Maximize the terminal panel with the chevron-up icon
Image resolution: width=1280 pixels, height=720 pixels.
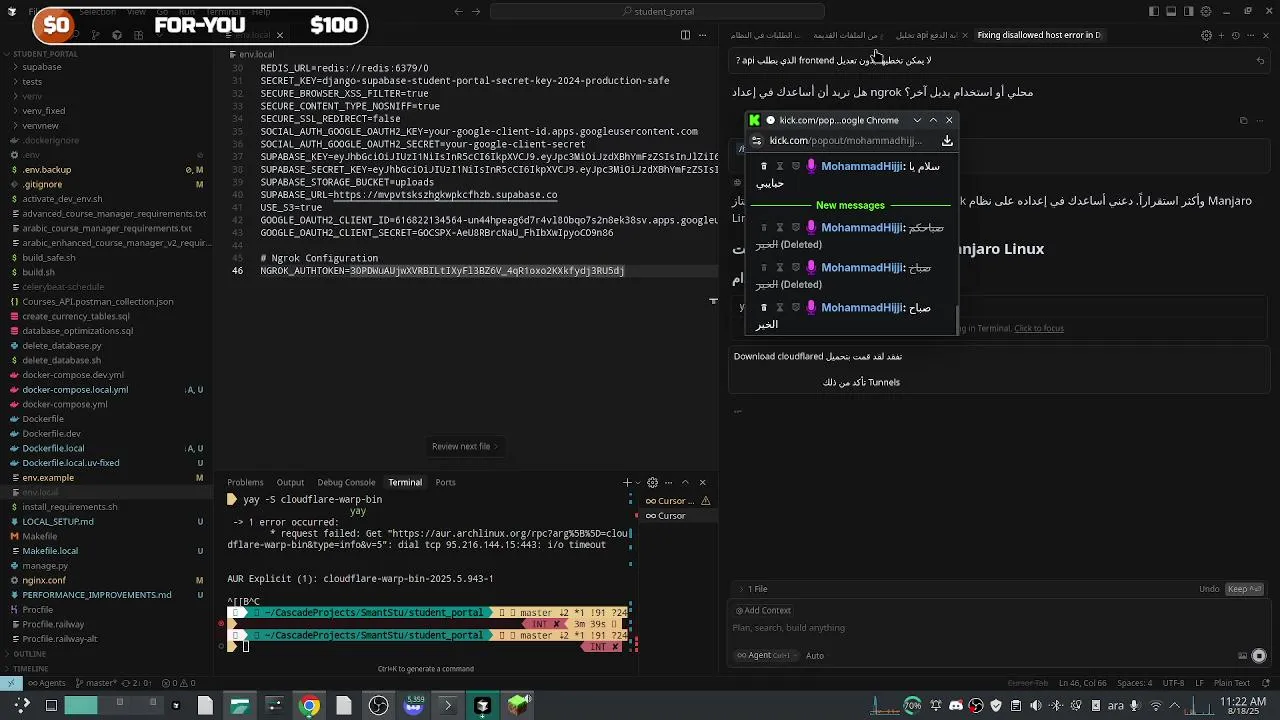tap(685, 482)
